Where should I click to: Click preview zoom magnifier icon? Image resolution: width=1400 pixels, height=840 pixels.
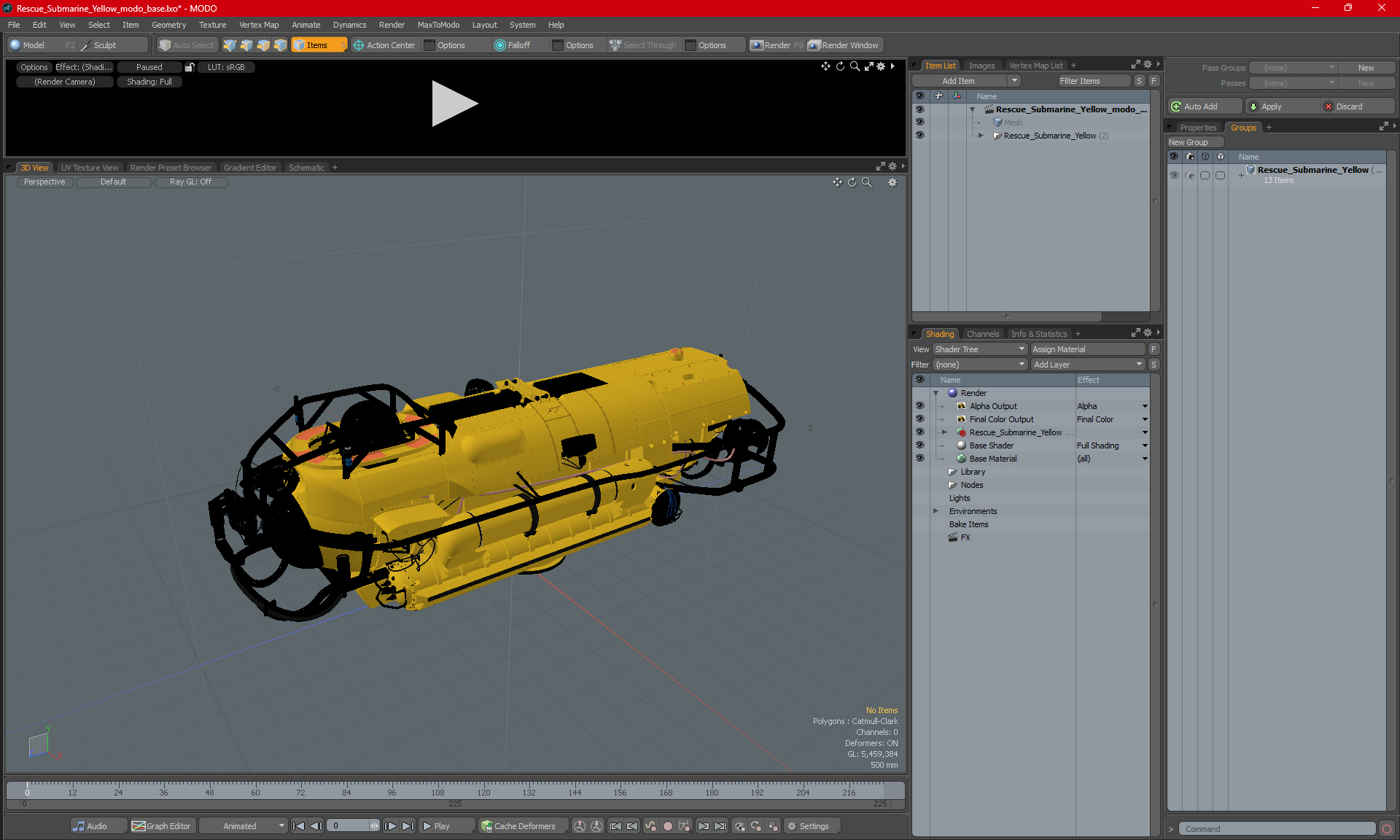(x=855, y=66)
